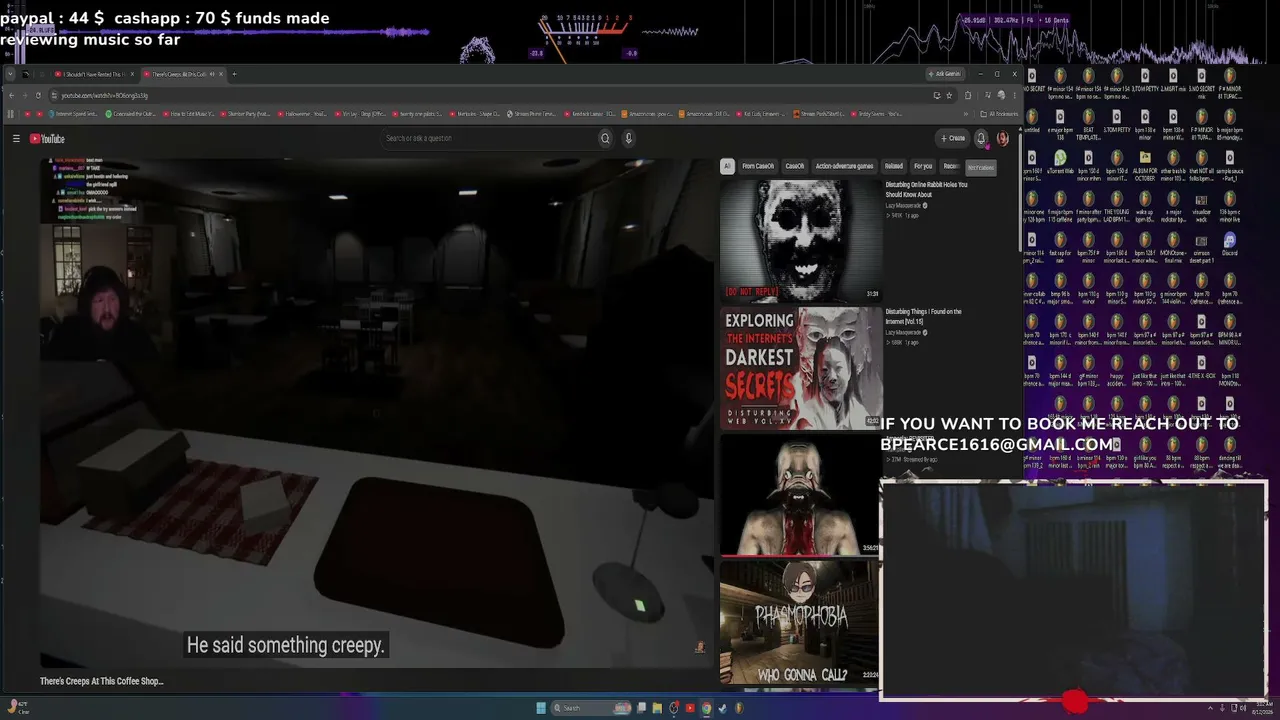Viewport: 1280px width, 720px height.
Task: Click the Create video button
Action: pyautogui.click(x=953, y=138)
